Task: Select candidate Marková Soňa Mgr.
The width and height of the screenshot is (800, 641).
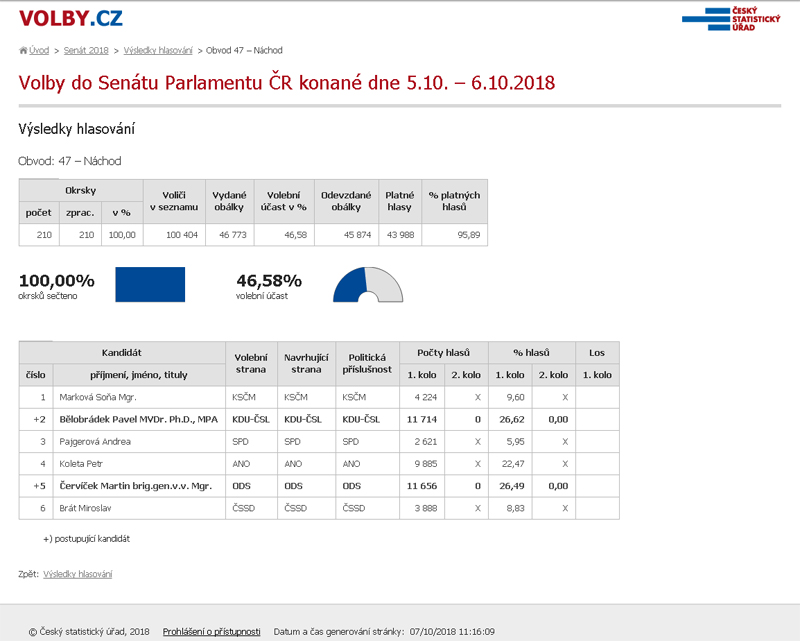Action: 98,397
